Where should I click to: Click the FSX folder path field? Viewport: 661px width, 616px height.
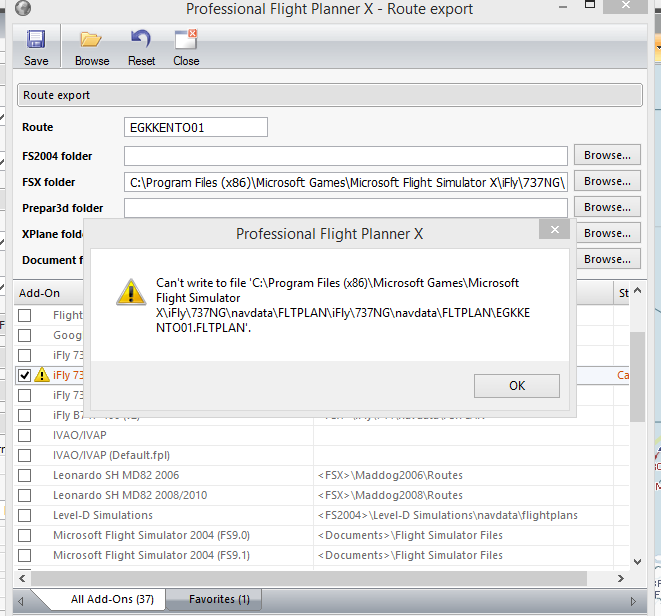pos(346,182)
